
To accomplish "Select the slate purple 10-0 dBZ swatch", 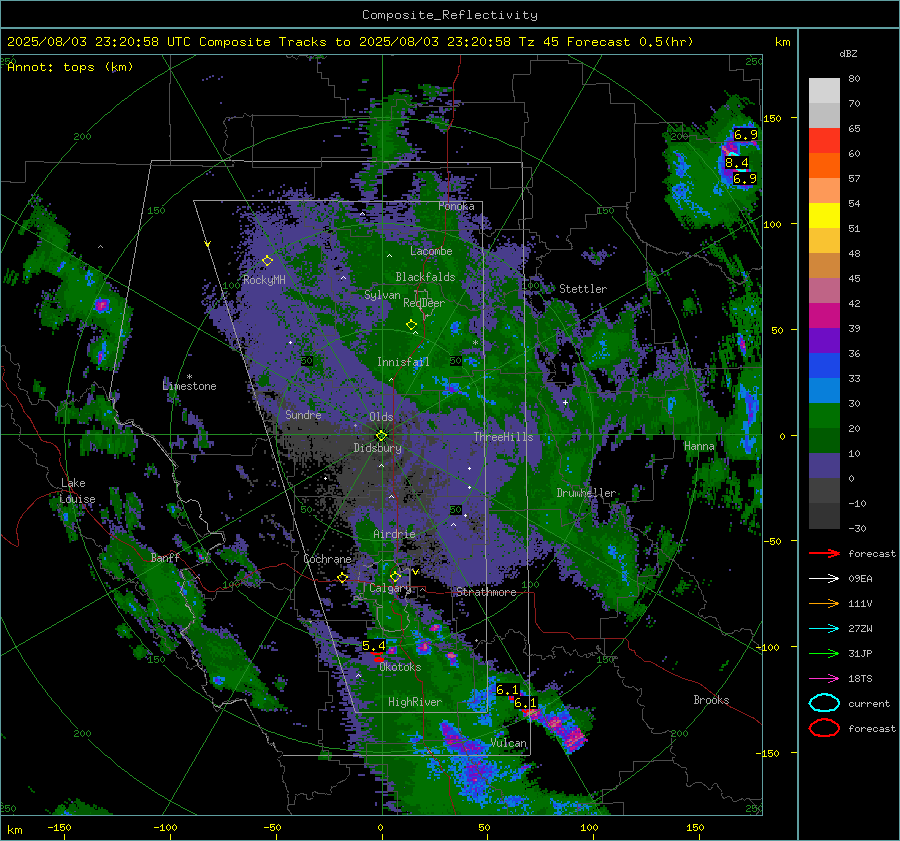I will click(x=824, y=466).
